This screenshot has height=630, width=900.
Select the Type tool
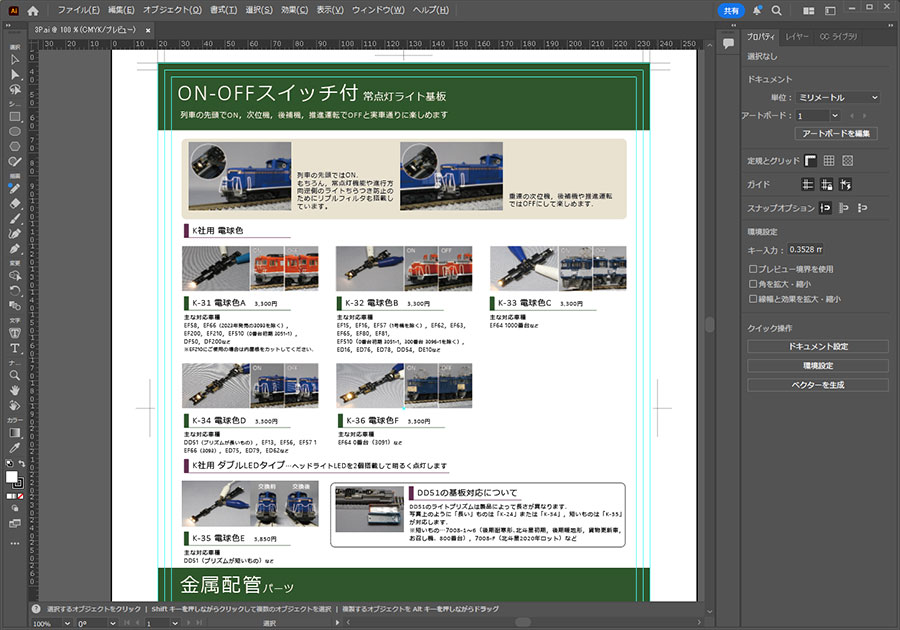(15, 348)
